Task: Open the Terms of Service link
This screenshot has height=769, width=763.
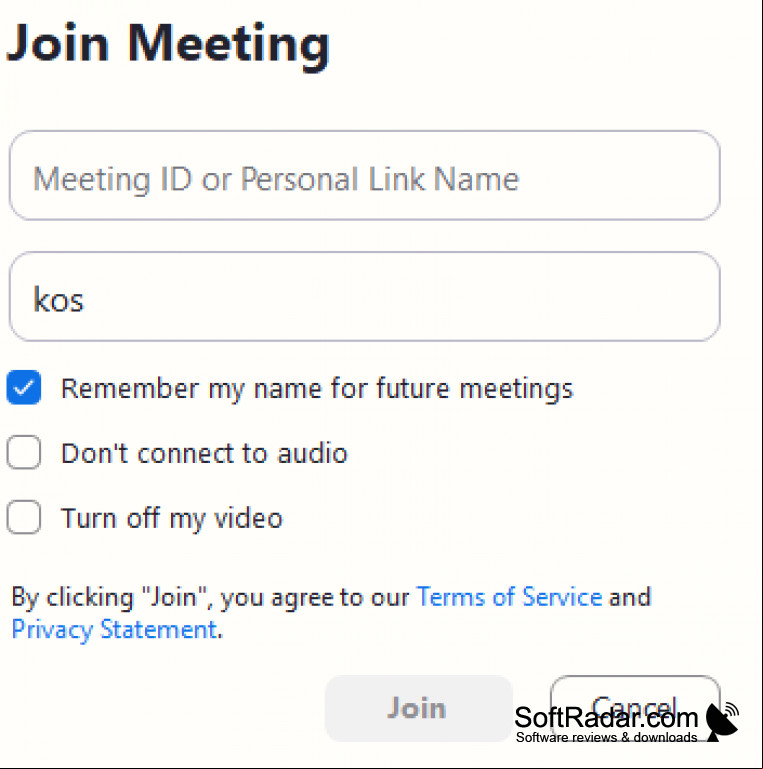Action: click(509, 597)
